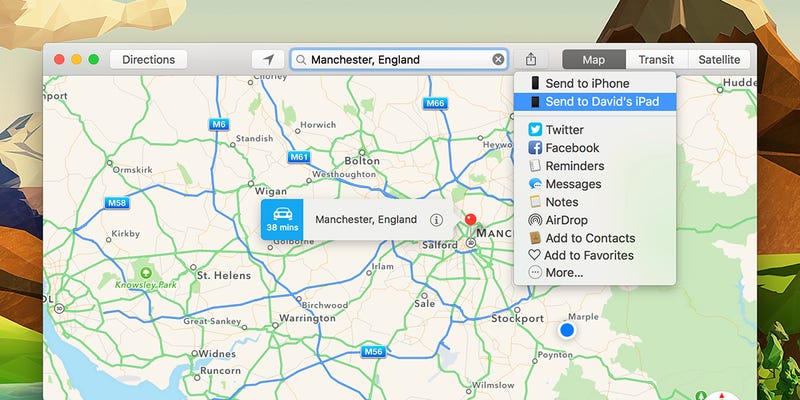Click the Westhoughton town label
The width and height of the screenshot is (800, 400).
344,174
